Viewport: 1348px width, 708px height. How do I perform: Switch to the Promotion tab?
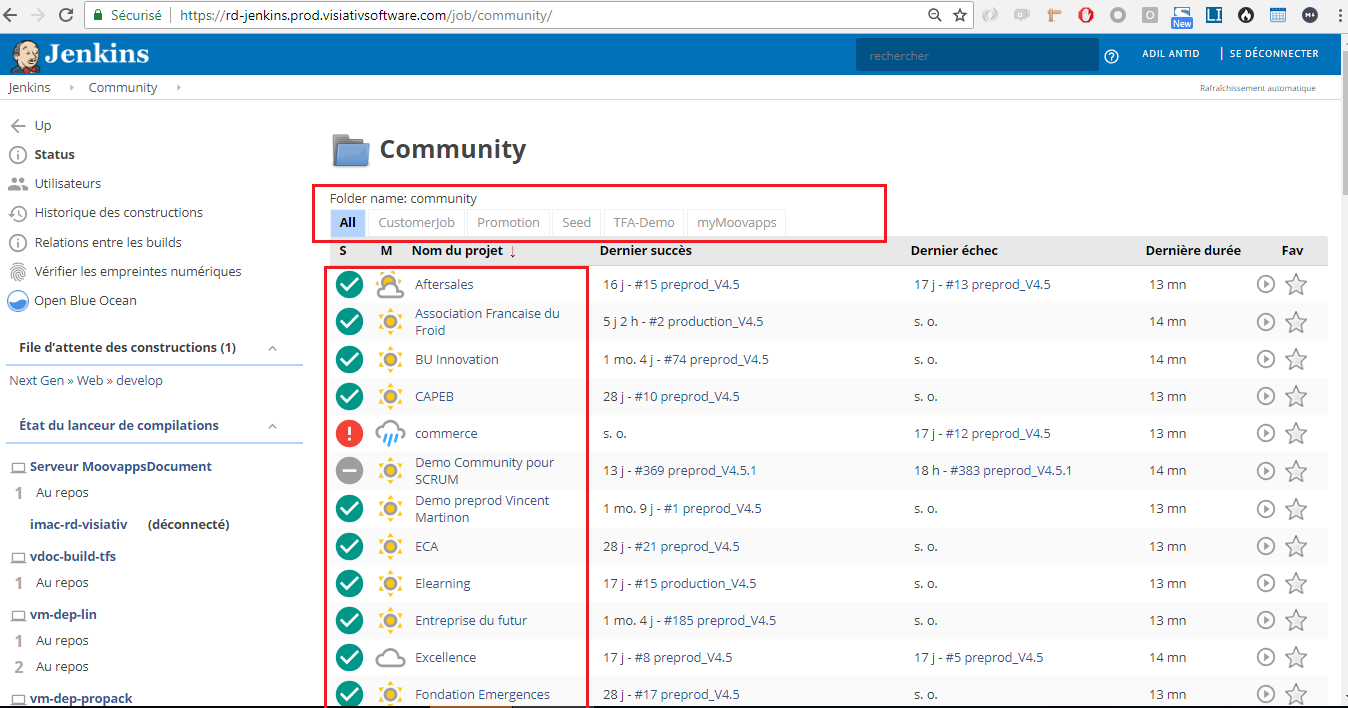click(508, 222)
